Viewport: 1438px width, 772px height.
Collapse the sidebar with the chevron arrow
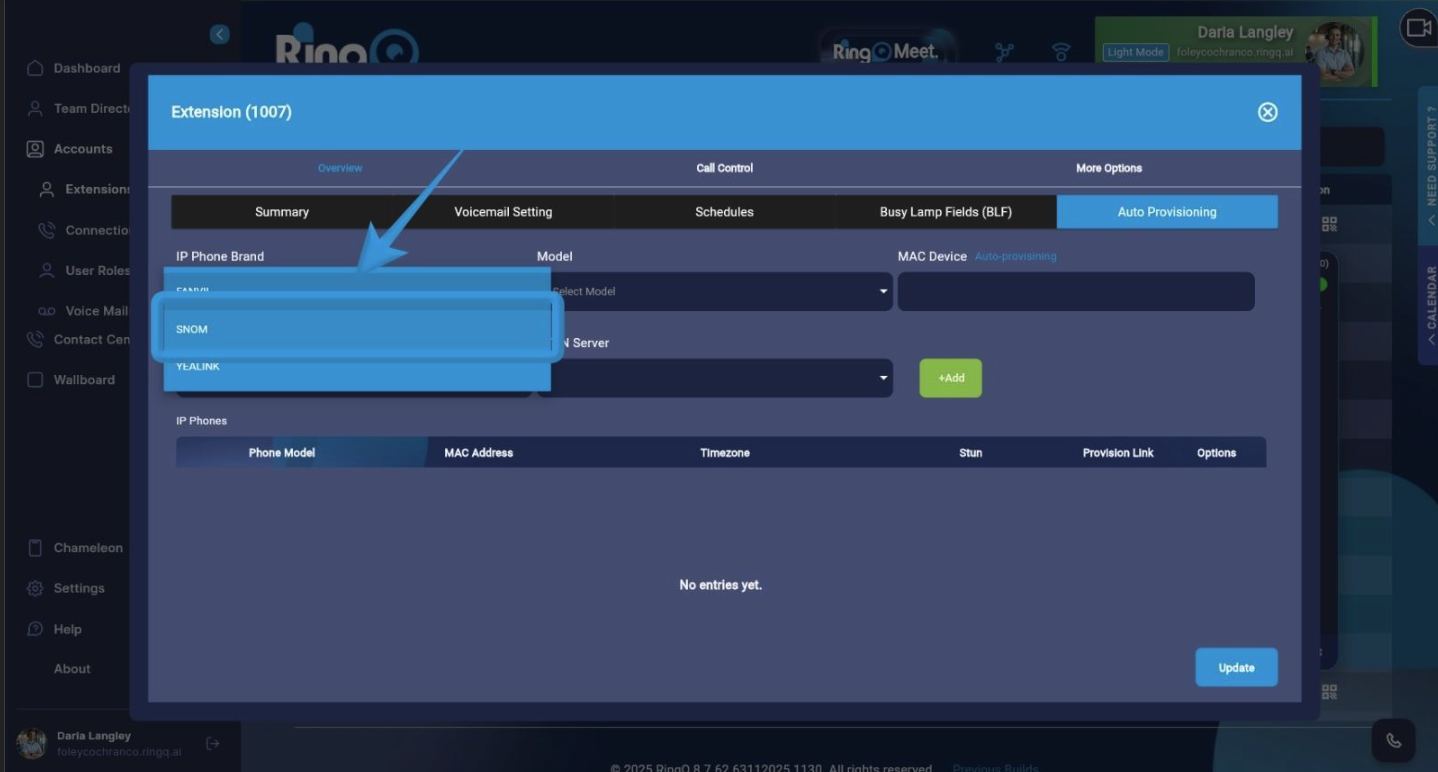(x=219, y=33)
